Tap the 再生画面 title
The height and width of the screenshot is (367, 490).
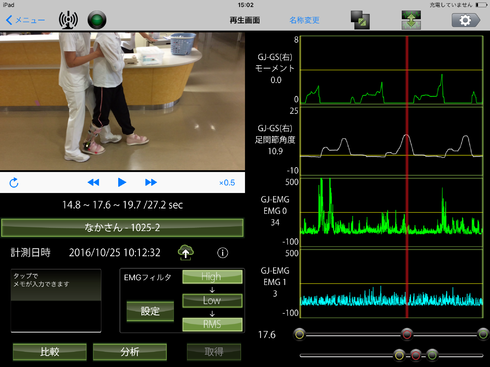(x=245, y=20)
